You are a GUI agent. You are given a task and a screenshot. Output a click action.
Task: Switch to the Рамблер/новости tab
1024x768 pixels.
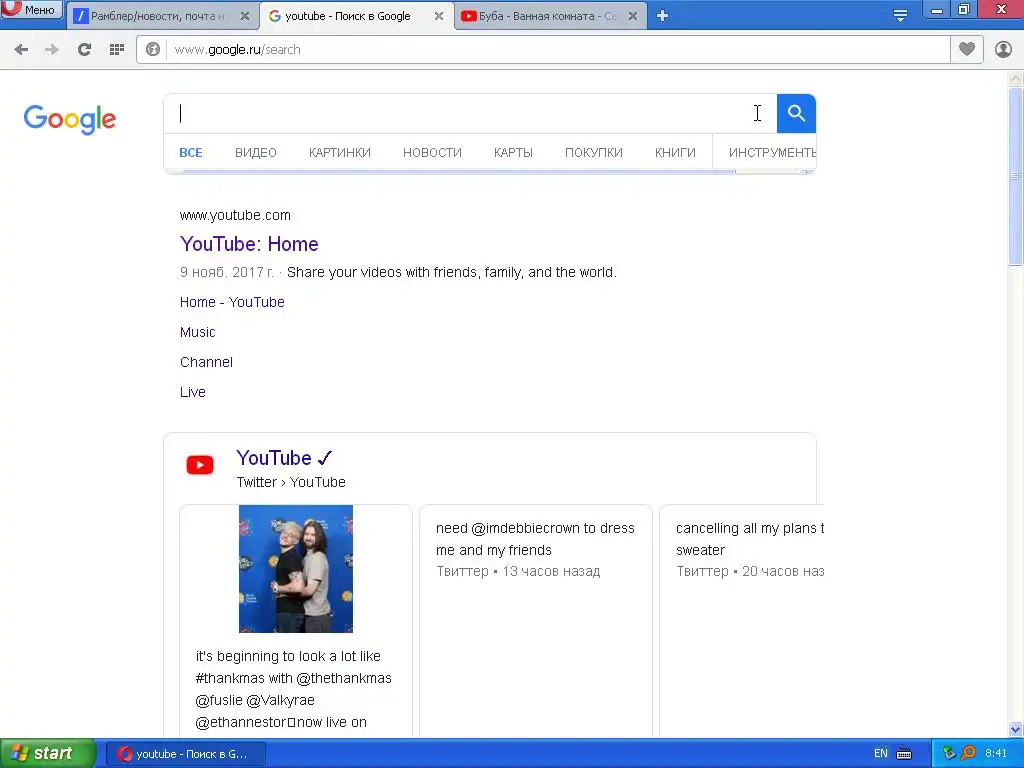coord(155,16)
